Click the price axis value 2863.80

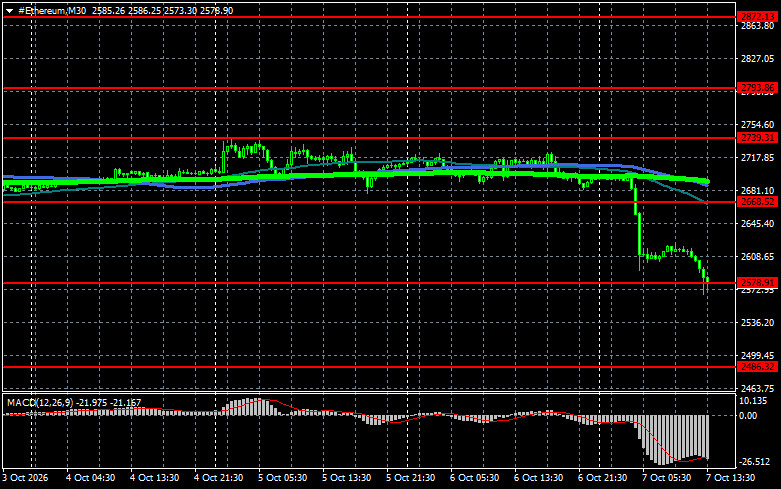(758, 26)
